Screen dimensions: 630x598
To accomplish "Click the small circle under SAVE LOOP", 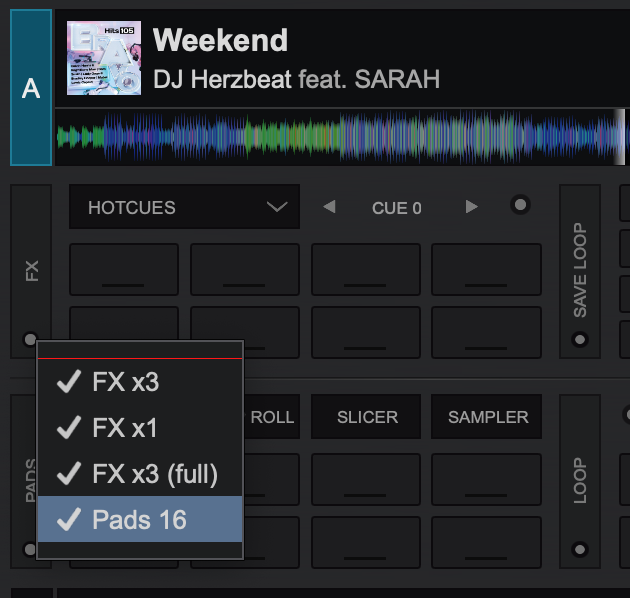I will click(580, 340).
